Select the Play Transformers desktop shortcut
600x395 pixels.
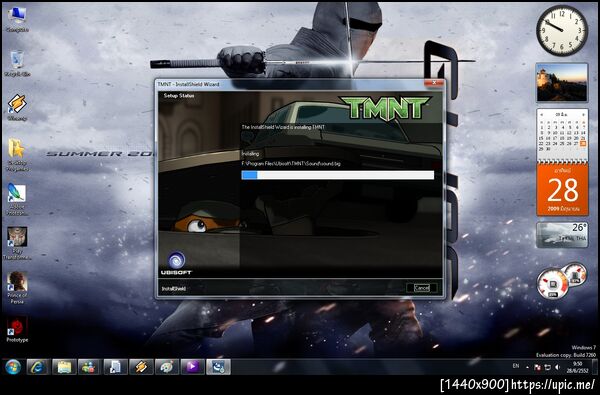[17, 243]
